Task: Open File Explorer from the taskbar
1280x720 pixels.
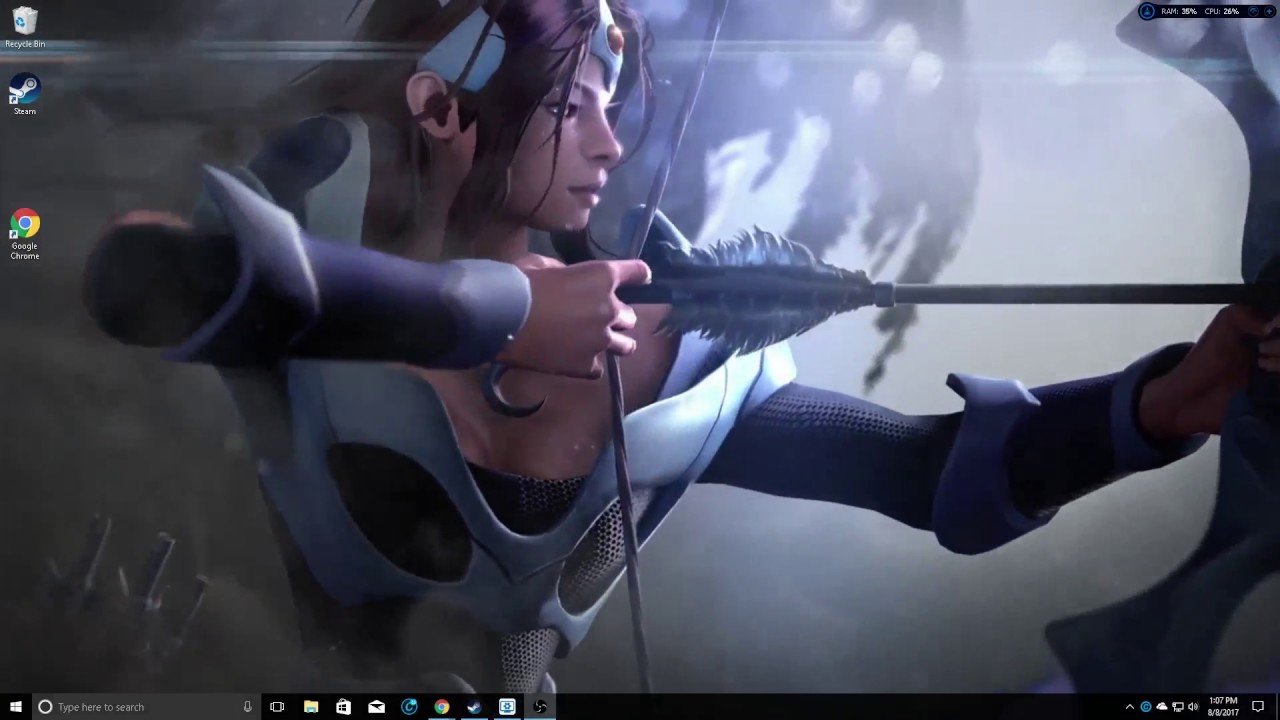Action: [x=311, y=707]
